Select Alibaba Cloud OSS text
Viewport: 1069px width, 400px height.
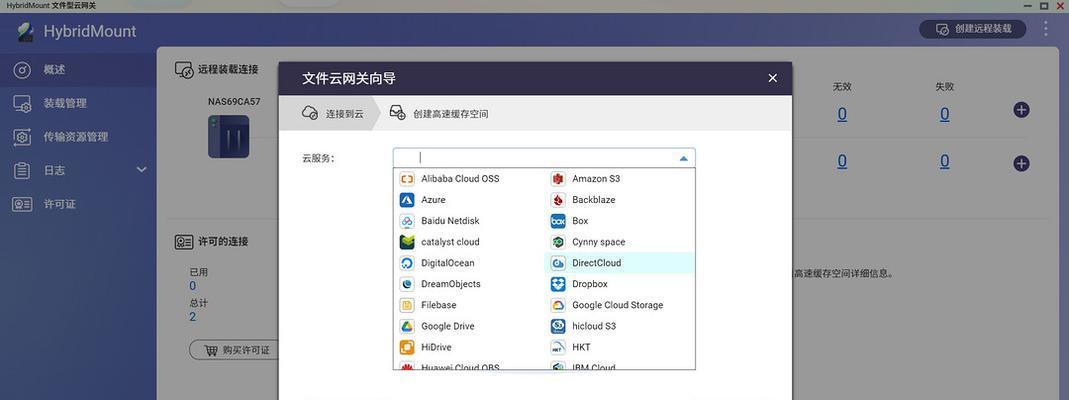pyautogui.click(x=460, y=179)
